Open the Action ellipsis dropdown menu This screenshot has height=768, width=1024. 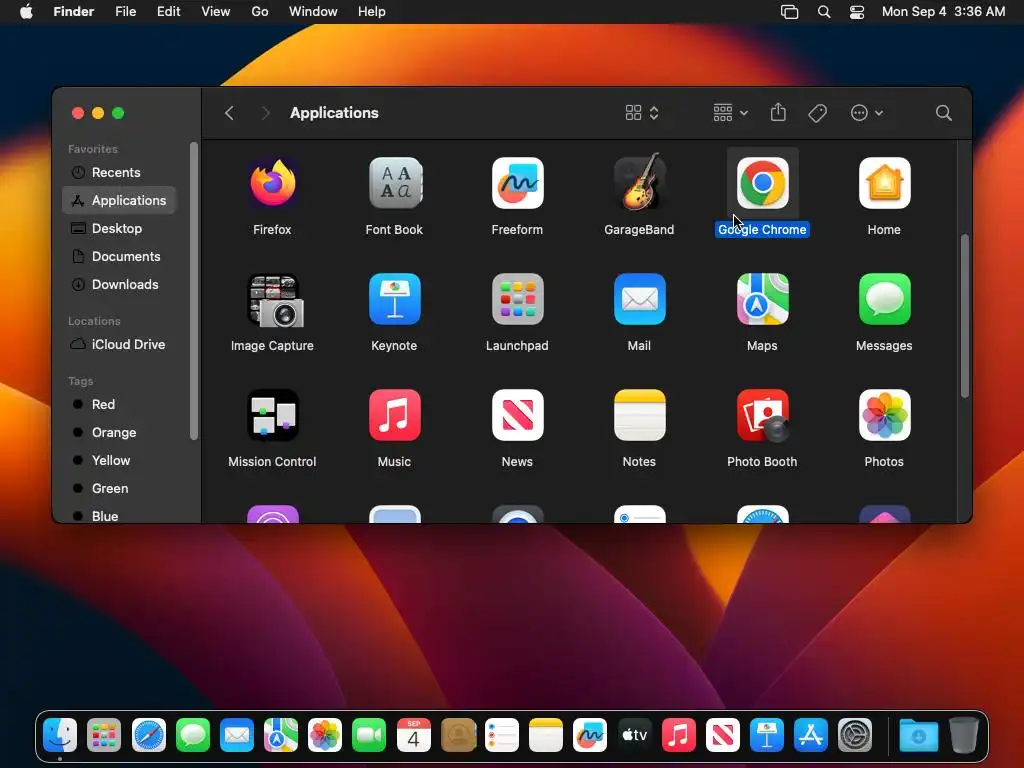point(867,113)
